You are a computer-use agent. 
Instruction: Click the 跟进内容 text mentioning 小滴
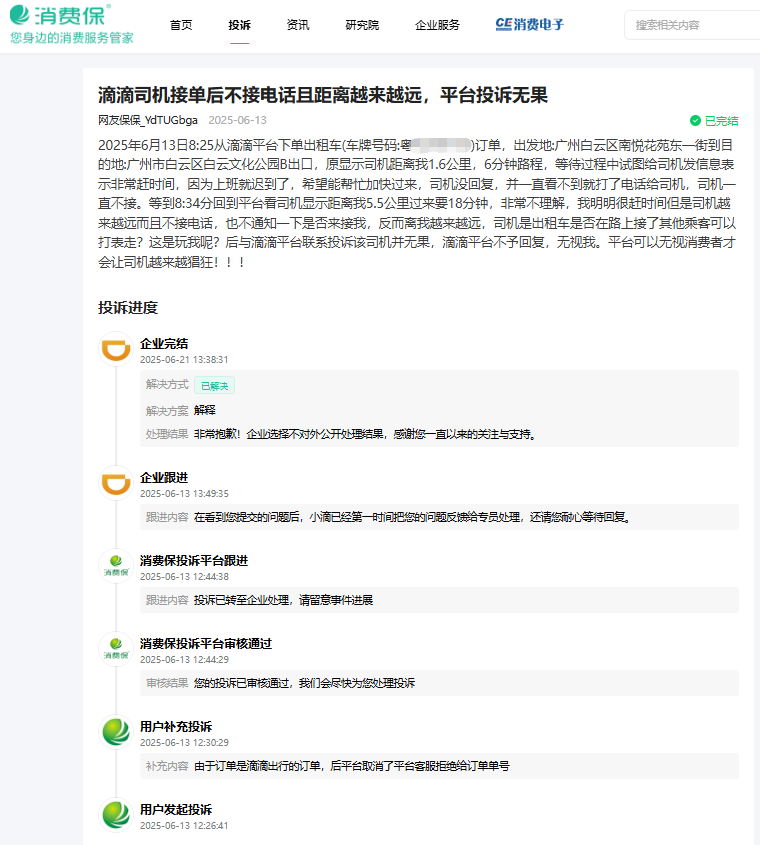[x=413, y=517]
